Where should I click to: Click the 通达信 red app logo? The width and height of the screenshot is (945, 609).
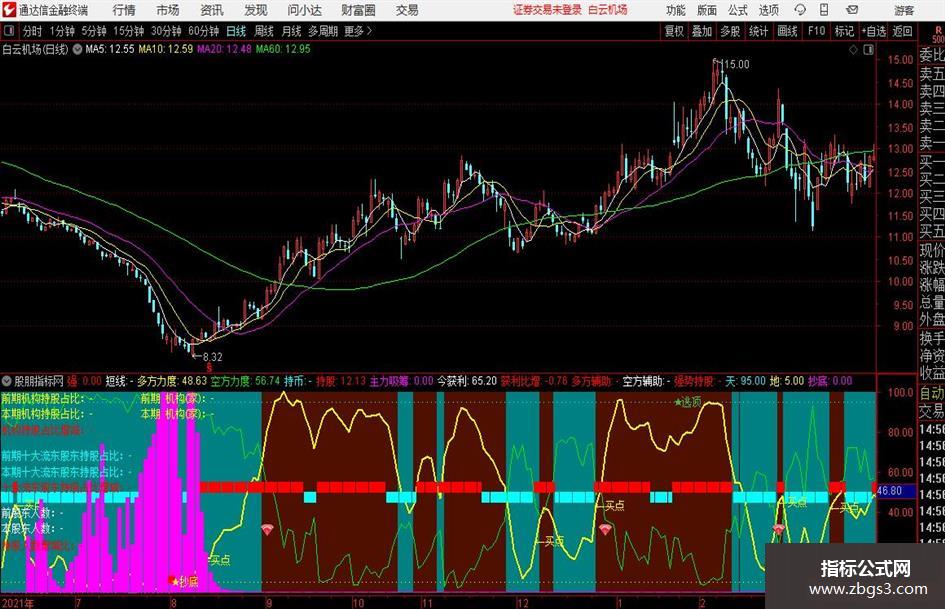tap(8, 10)
